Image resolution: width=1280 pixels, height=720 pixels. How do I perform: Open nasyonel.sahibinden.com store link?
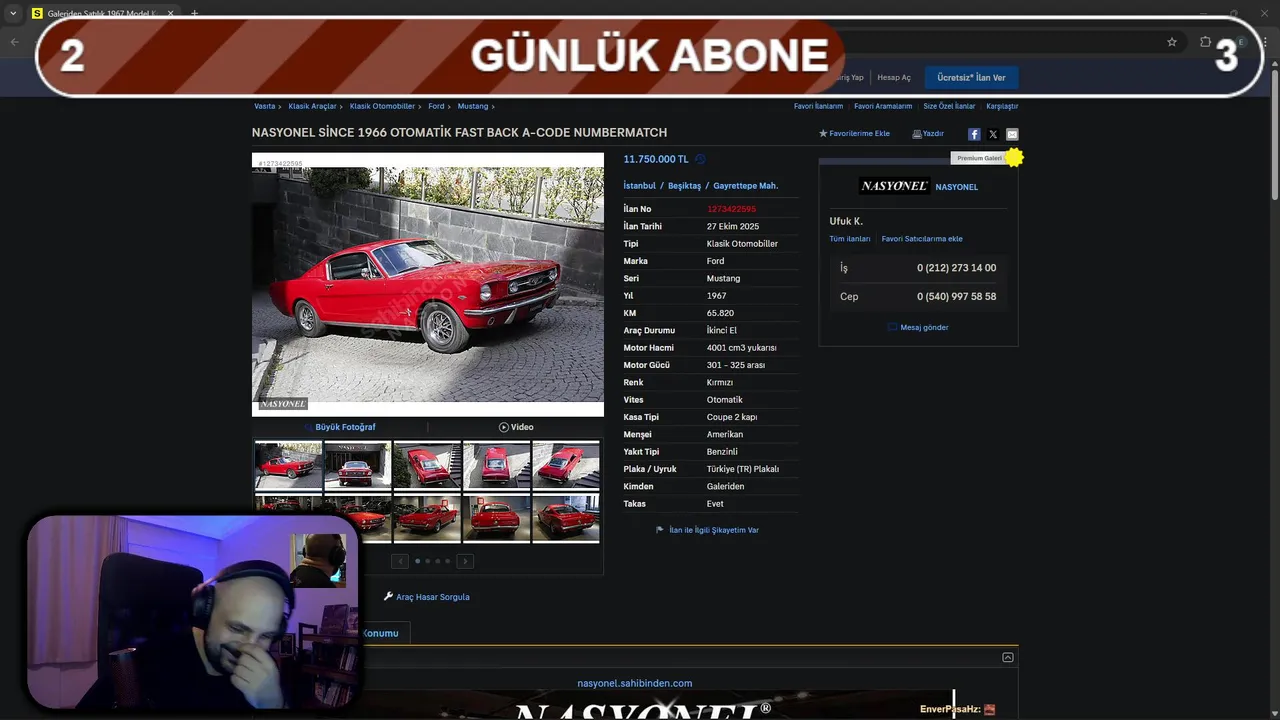(x=635, y=683)
